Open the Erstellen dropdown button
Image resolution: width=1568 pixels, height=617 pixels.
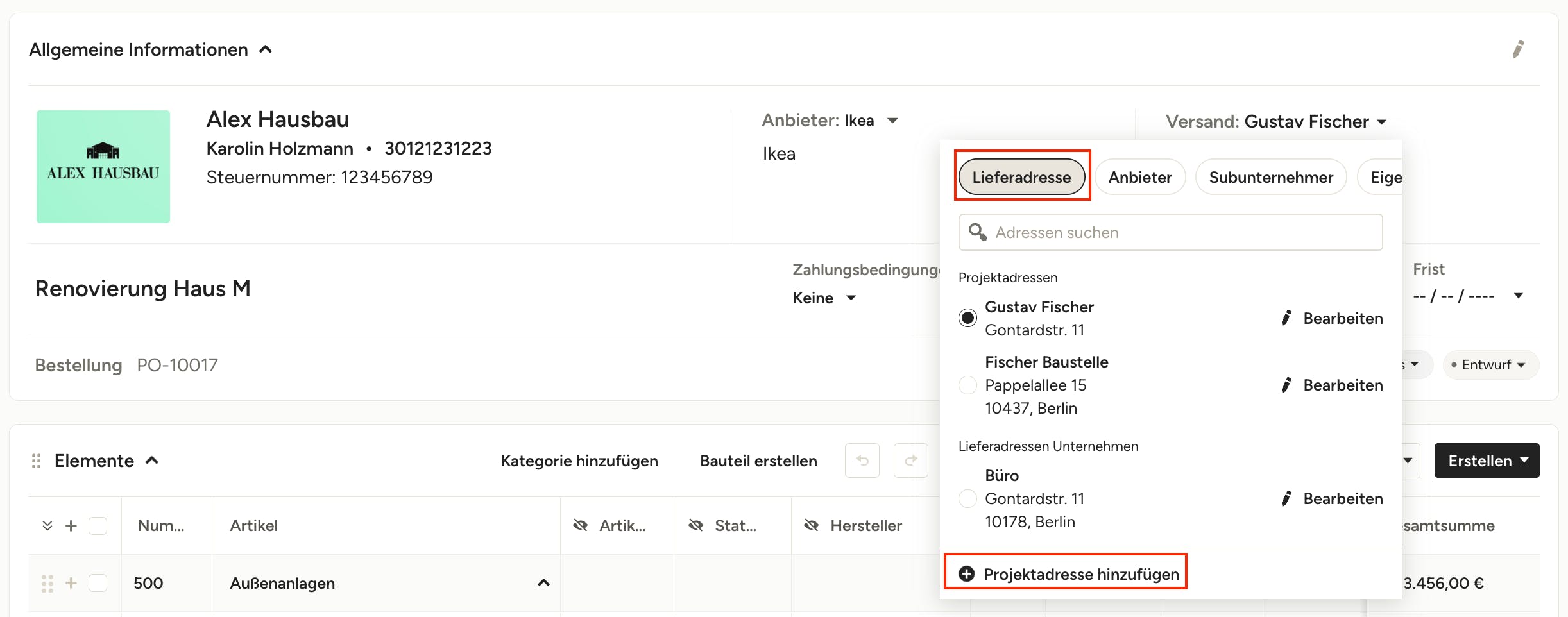click(1487, 461)
